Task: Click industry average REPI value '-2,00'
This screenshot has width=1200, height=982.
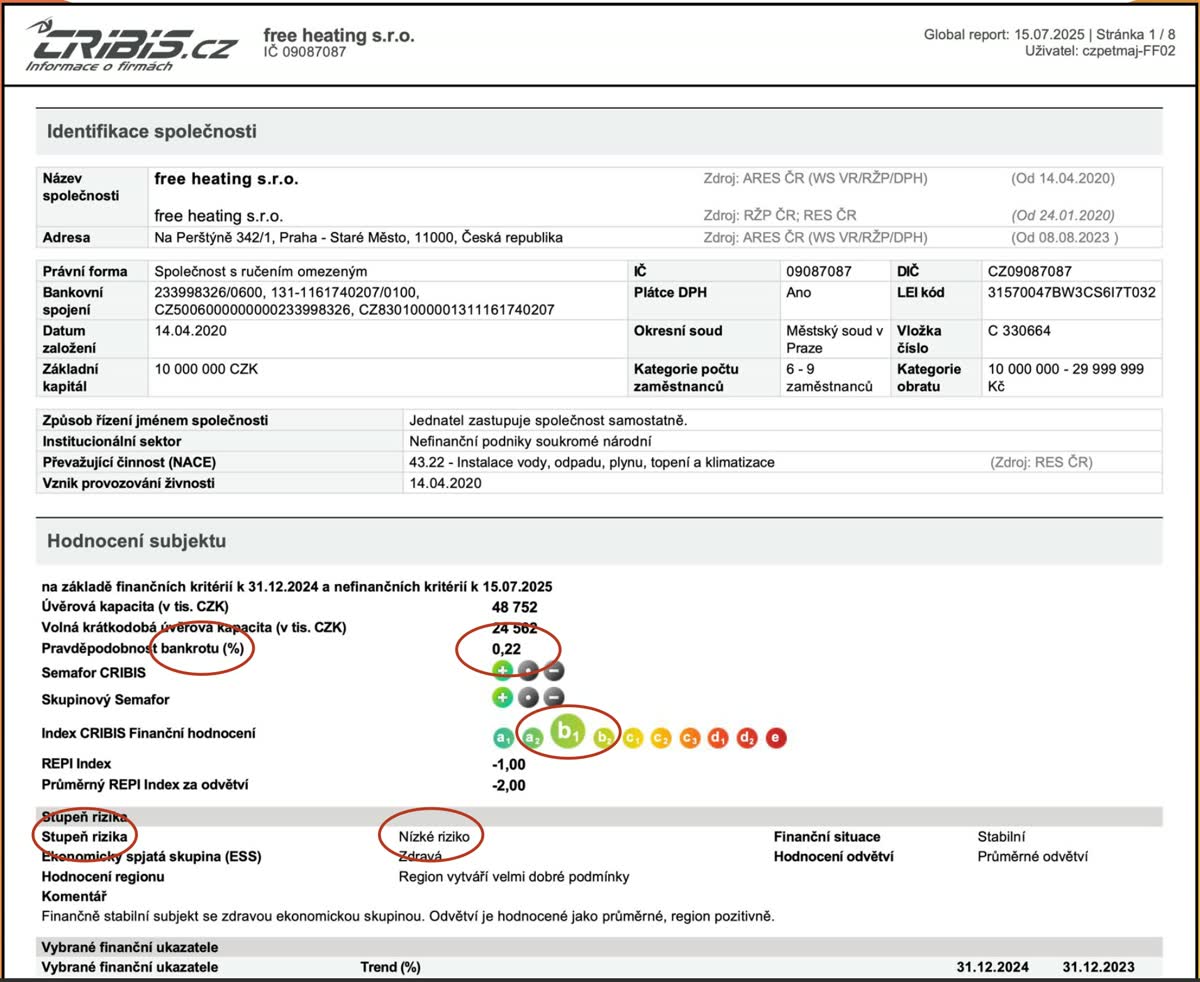Action: 508,786
